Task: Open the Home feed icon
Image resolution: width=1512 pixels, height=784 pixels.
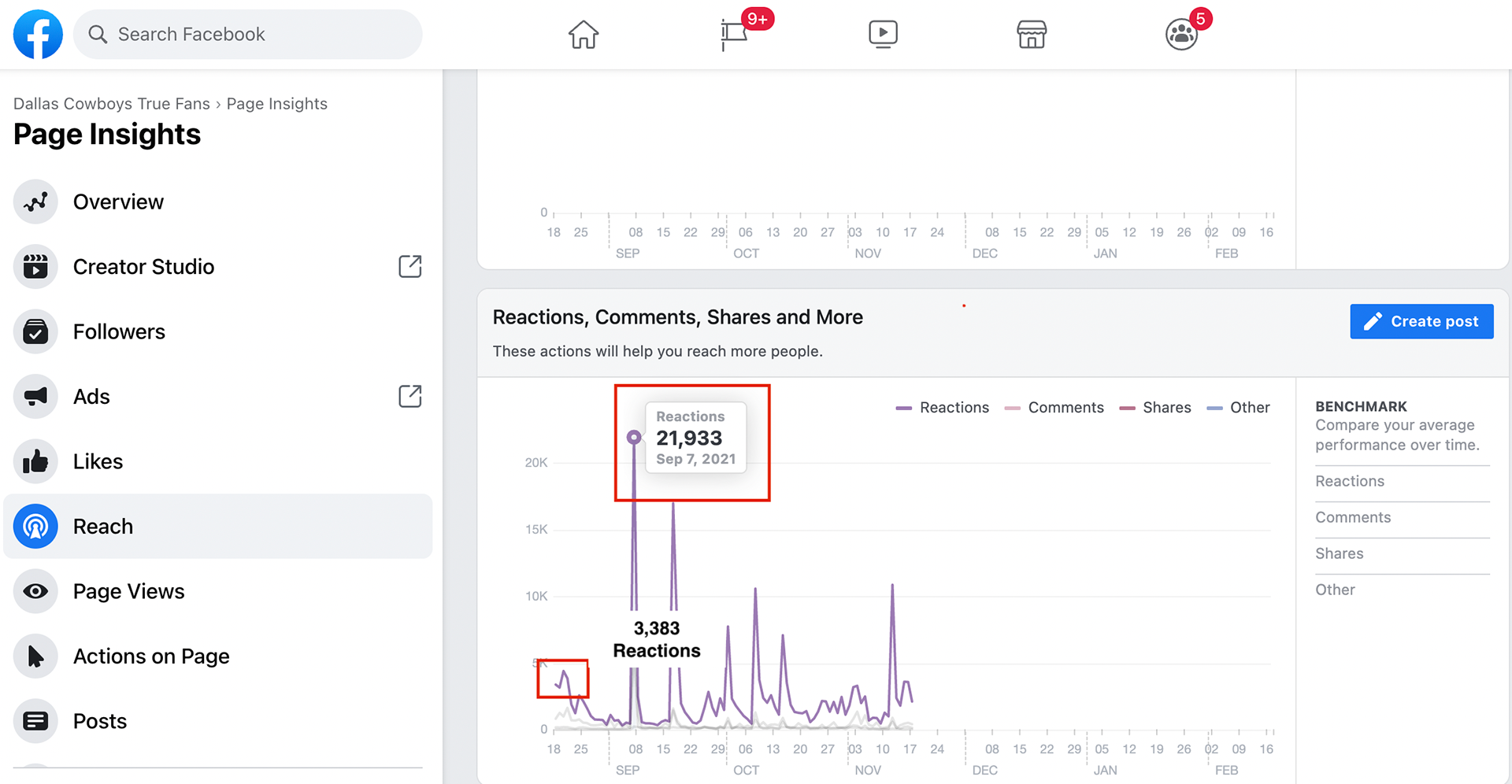Action: [584, 34]
